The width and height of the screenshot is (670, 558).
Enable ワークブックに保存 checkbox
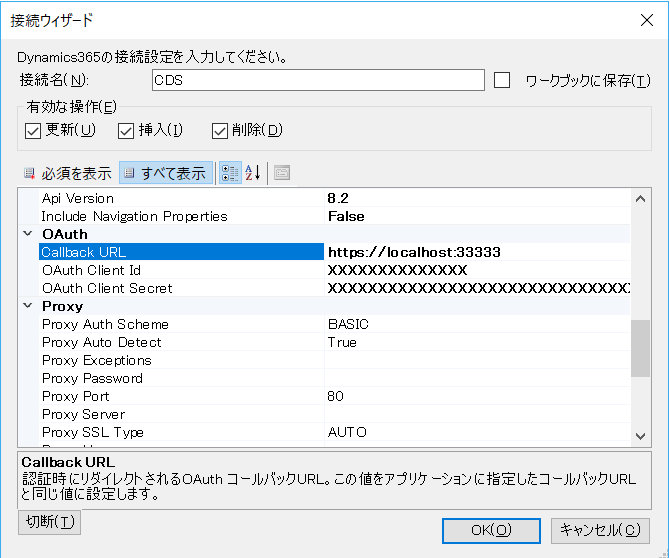coord(502,80)
